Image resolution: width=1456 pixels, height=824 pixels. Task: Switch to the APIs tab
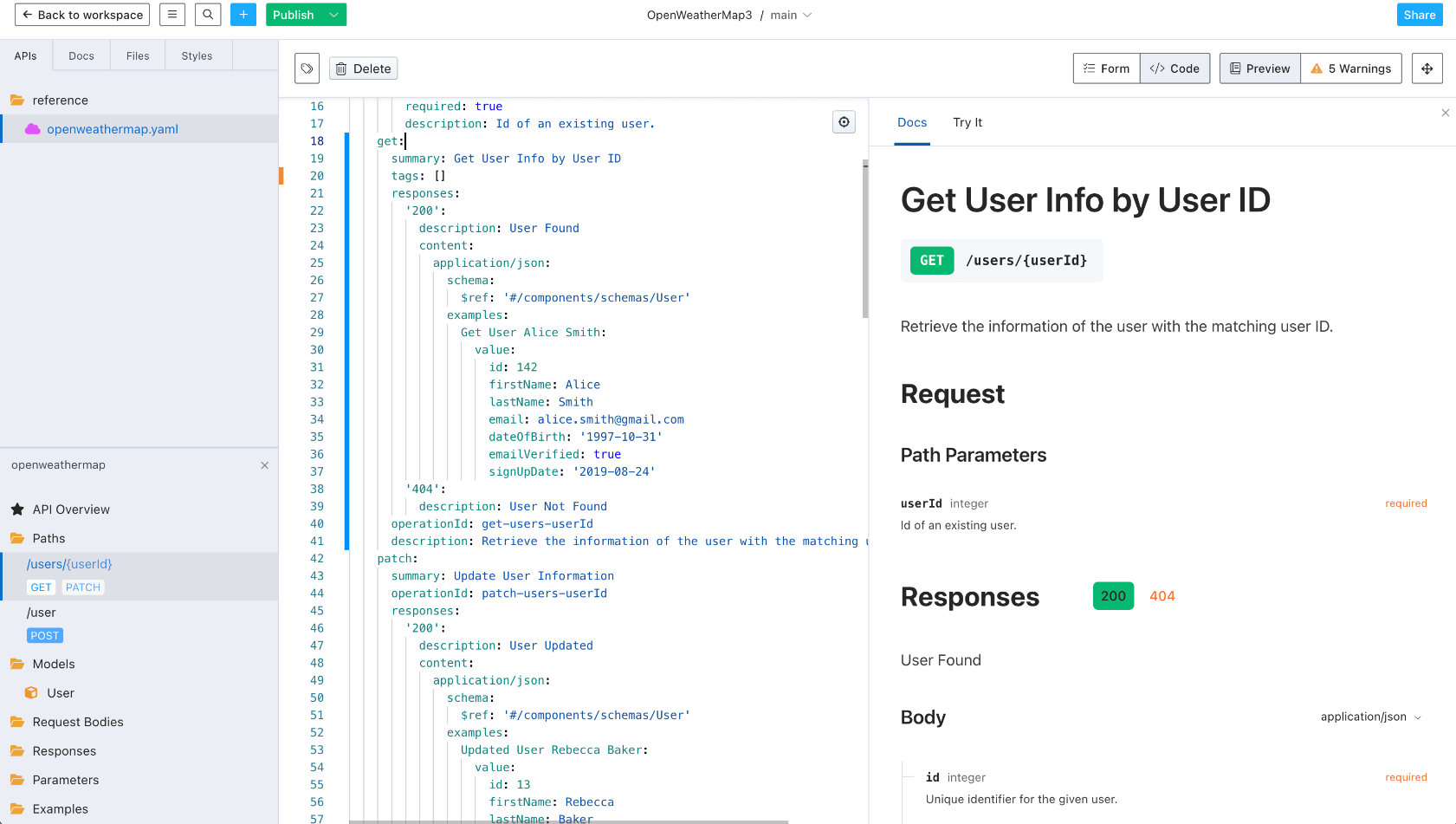(x=26, y=55)
